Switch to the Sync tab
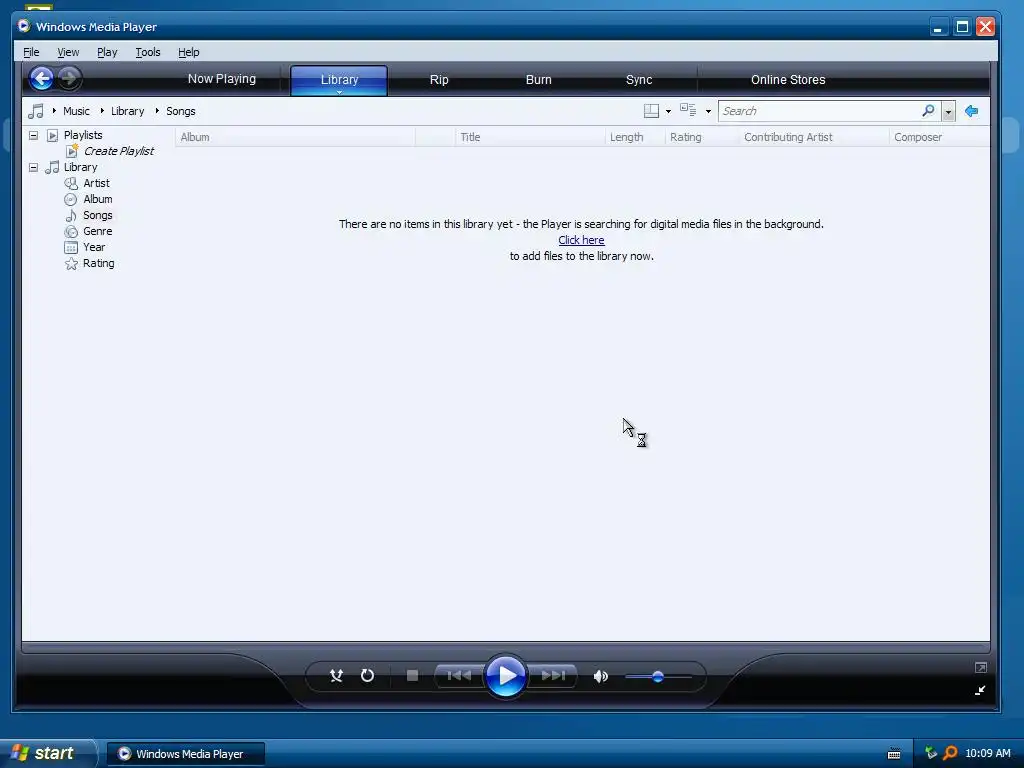The width and height of the screenshot is (1024, 768). pos(639,80)
